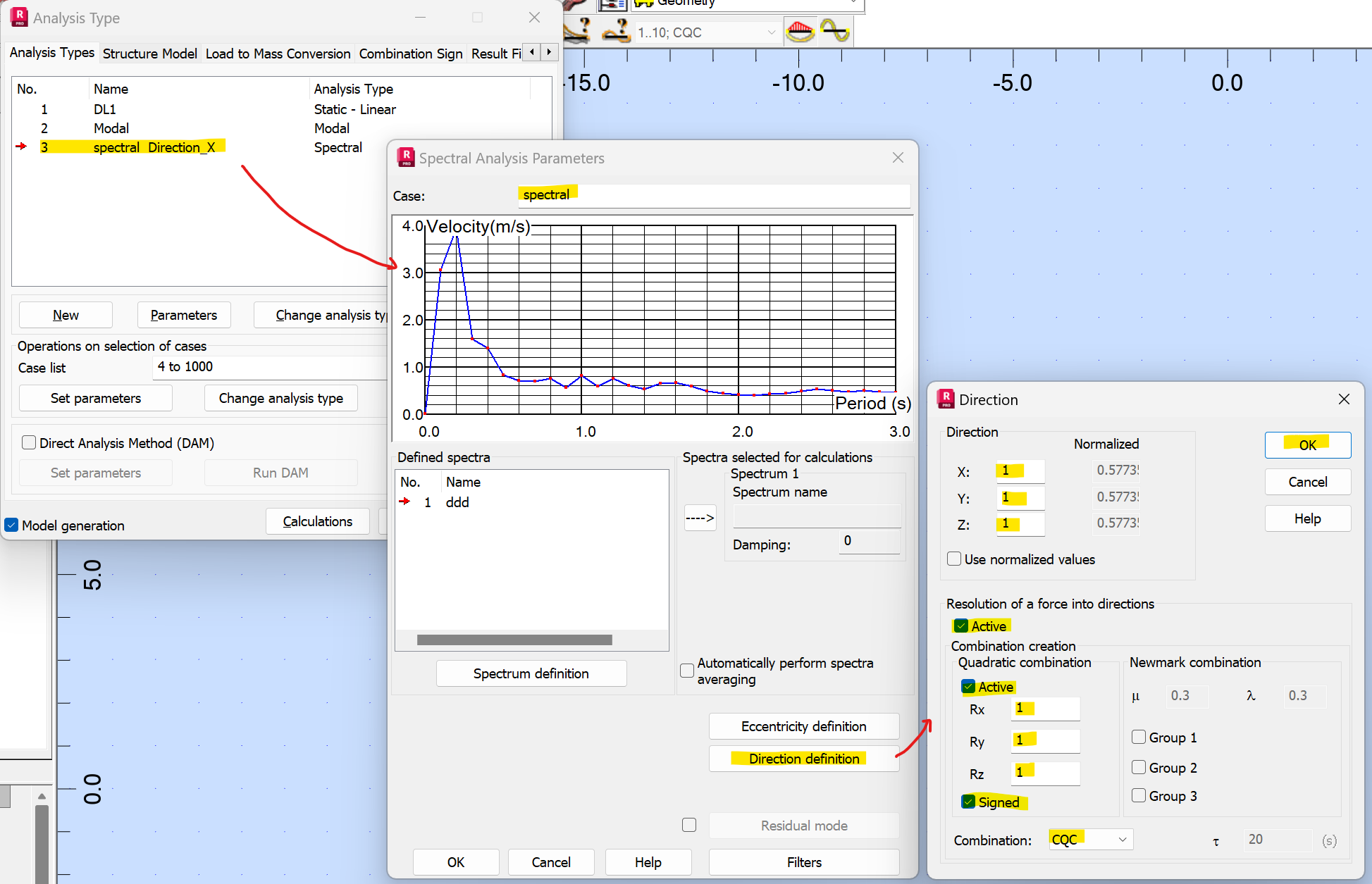The height and width of the screenshot is (884, 1372).
Task: Switch to the Structure Model tab
Action: pyautogui.click(x=149, y=54)
